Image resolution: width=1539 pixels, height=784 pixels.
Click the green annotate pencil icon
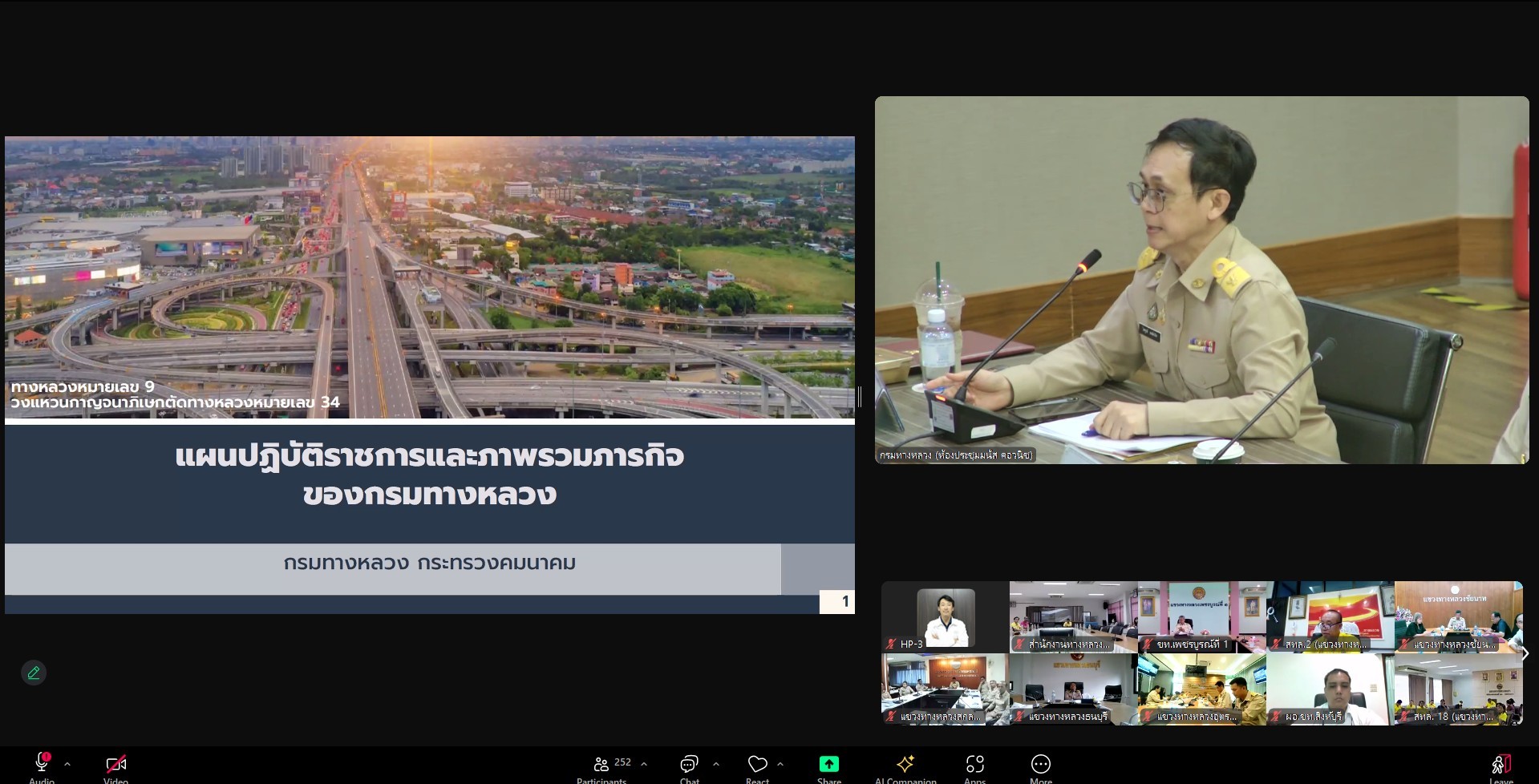click(34, 673)
